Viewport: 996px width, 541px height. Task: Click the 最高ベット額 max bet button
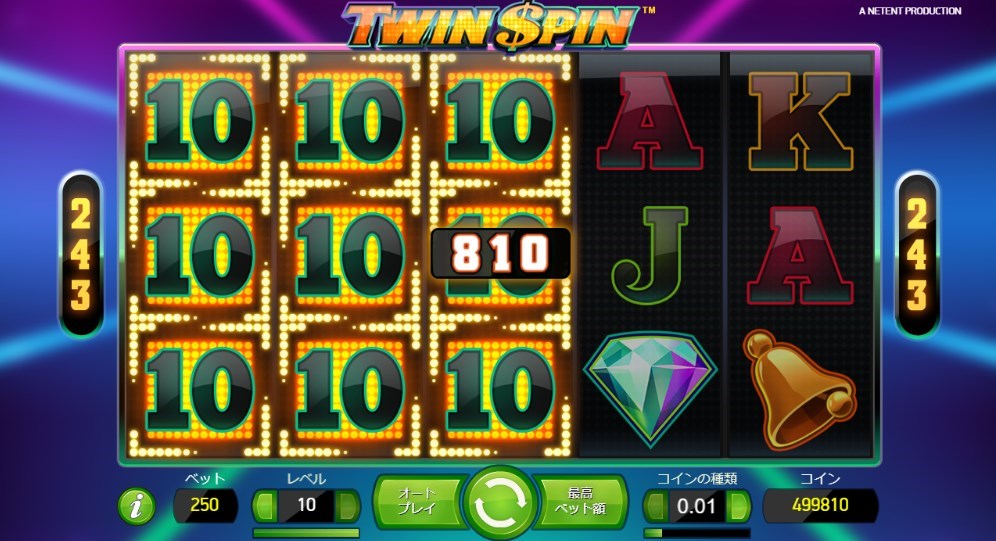click(581, 501)
